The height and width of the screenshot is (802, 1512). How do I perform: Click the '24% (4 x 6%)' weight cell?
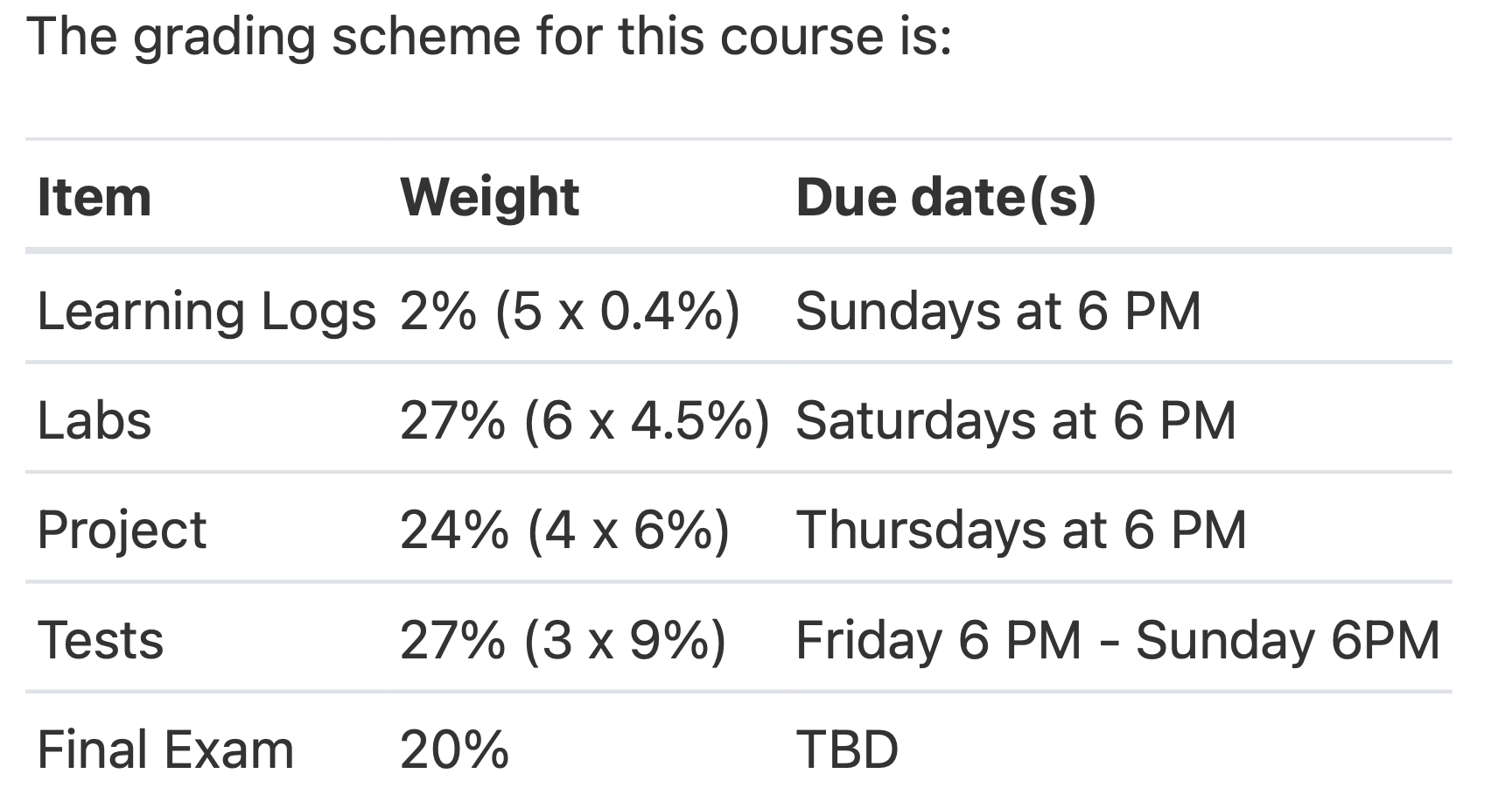coord(565,531)
